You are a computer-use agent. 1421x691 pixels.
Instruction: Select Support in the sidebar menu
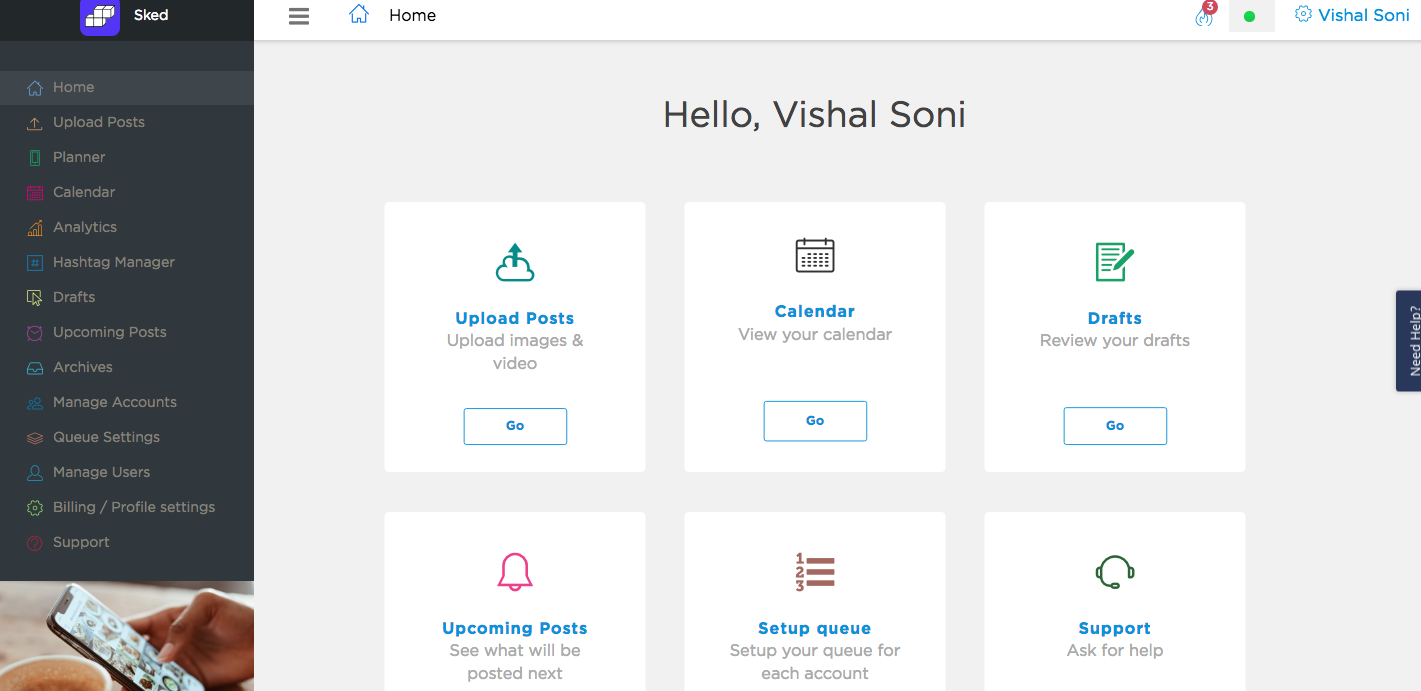127,543
